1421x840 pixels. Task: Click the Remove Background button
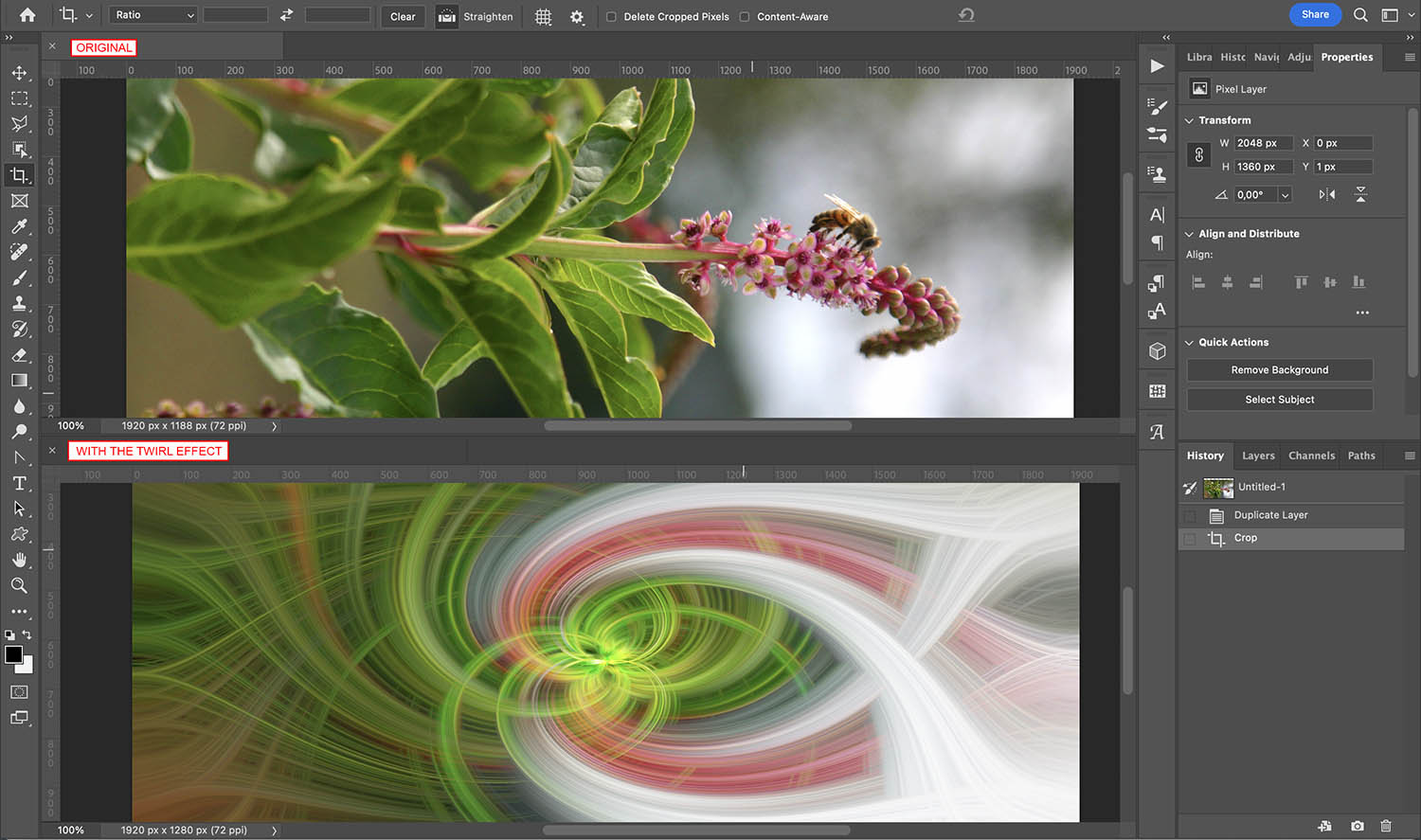pyautogui.click(x=1279, y=369)
